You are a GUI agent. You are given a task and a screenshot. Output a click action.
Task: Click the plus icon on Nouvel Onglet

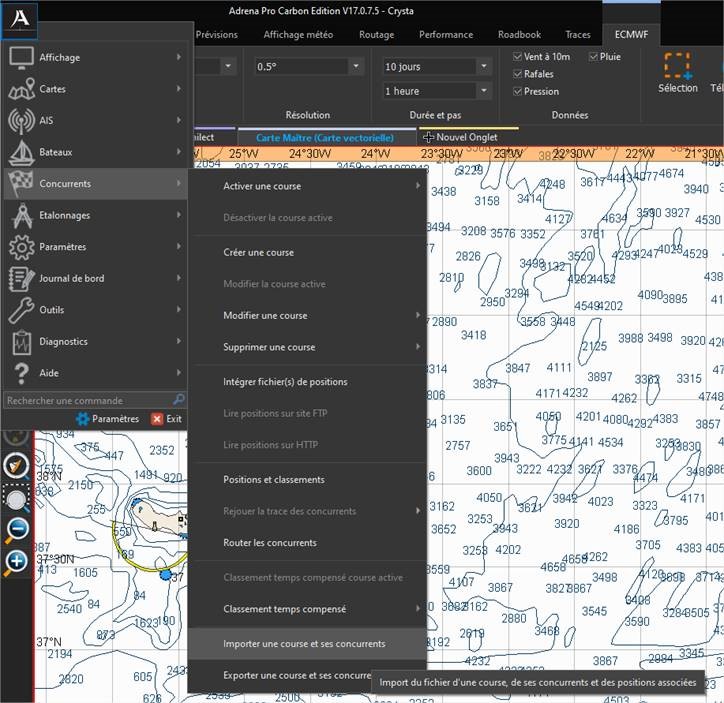click(428, 138)
